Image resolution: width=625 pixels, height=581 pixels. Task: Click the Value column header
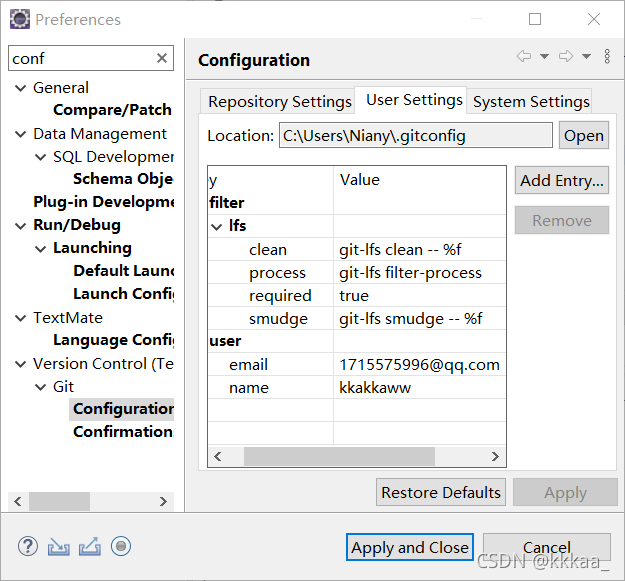420,180
